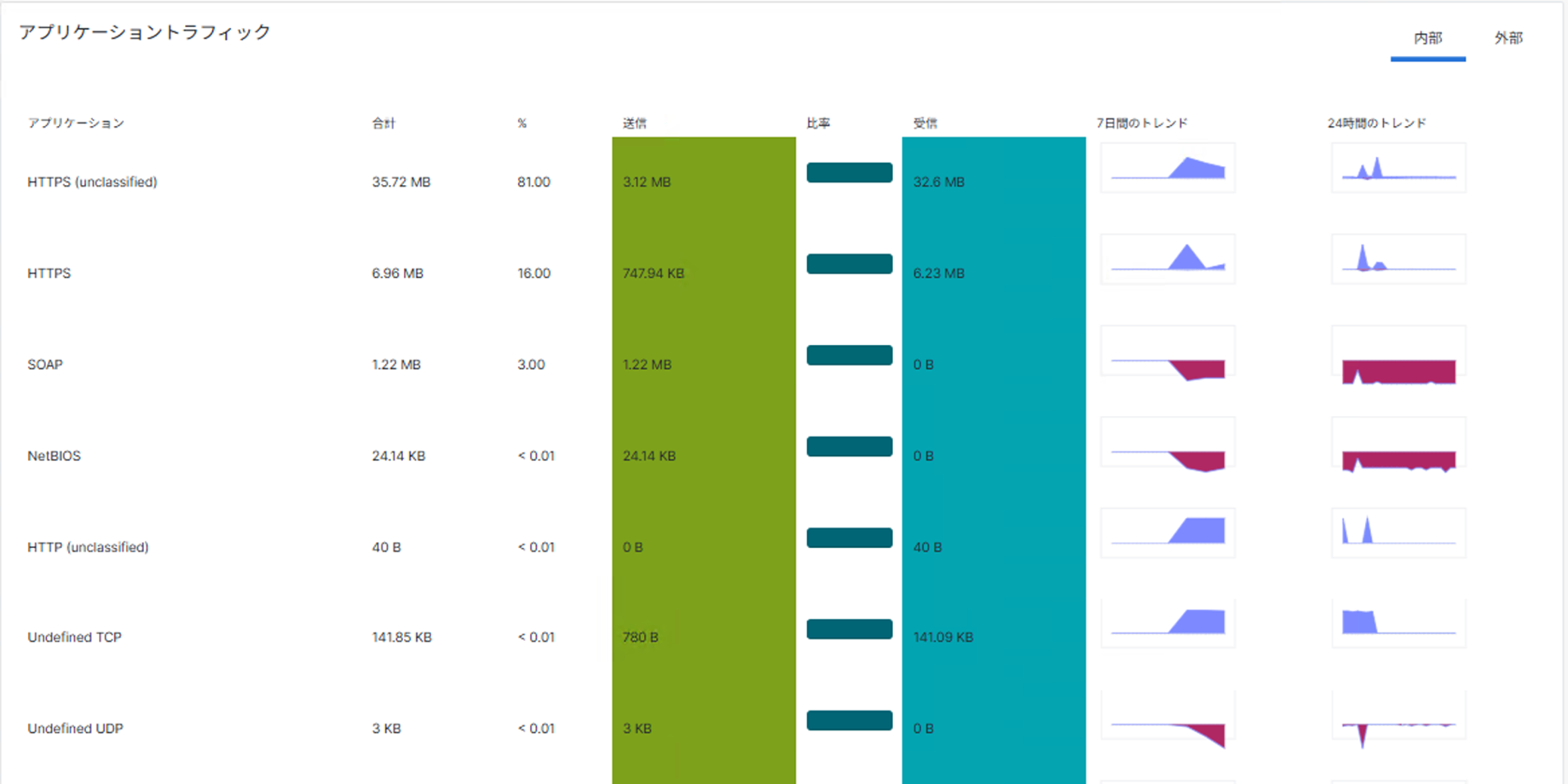Click the 35.72 MB total value

click(401, 182)
